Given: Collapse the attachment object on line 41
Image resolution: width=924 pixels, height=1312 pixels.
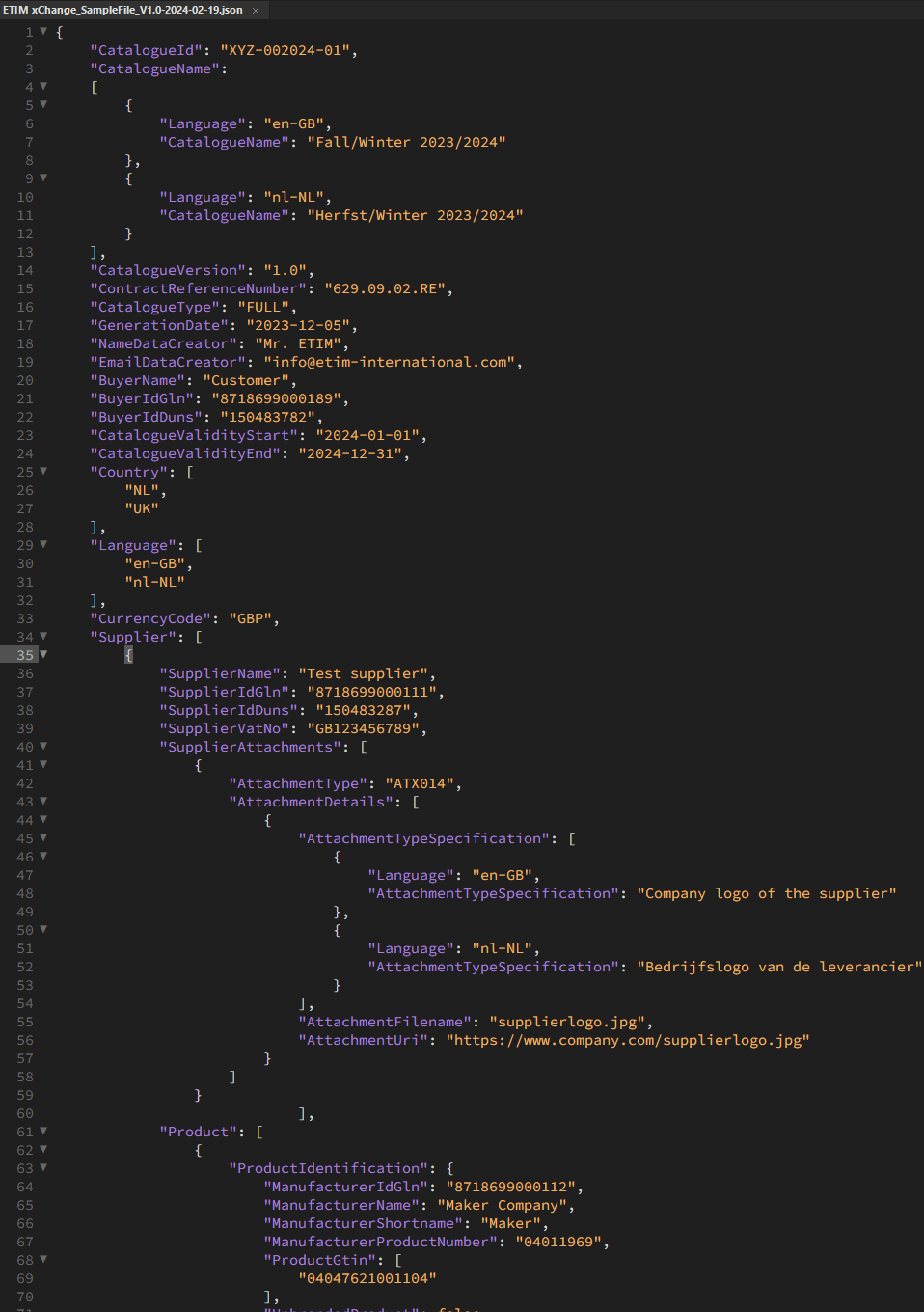Looking at the screenshot, I should coord(43,764).
